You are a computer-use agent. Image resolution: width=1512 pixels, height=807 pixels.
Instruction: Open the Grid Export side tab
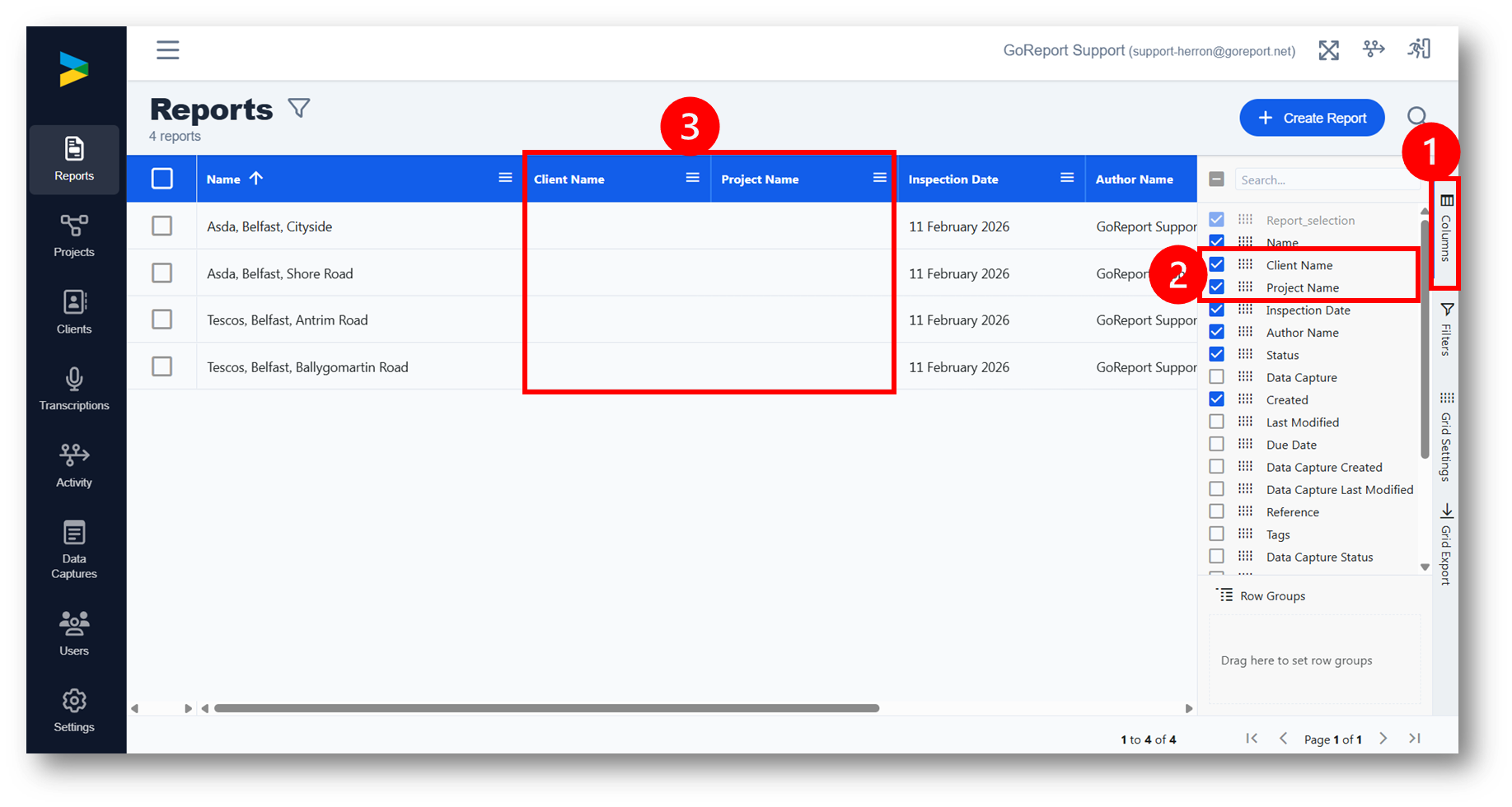(x=1446, y=544)
